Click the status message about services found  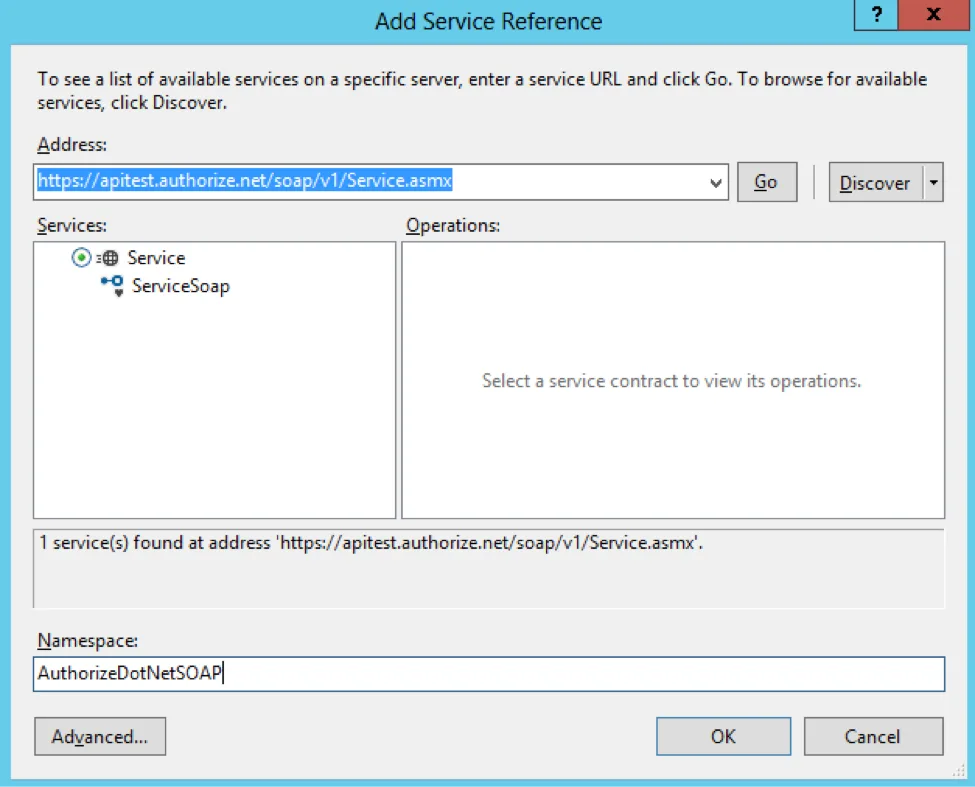(x=371, y=543)
